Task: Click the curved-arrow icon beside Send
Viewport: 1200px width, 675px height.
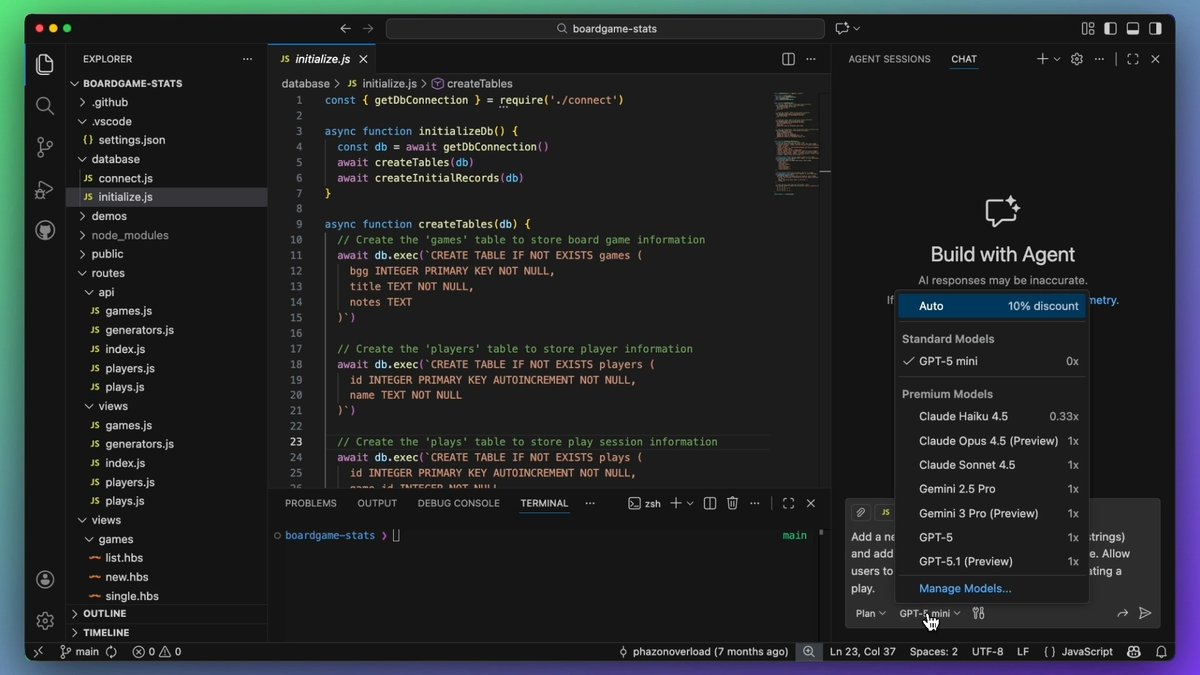Action: [x=1122, y=613]
